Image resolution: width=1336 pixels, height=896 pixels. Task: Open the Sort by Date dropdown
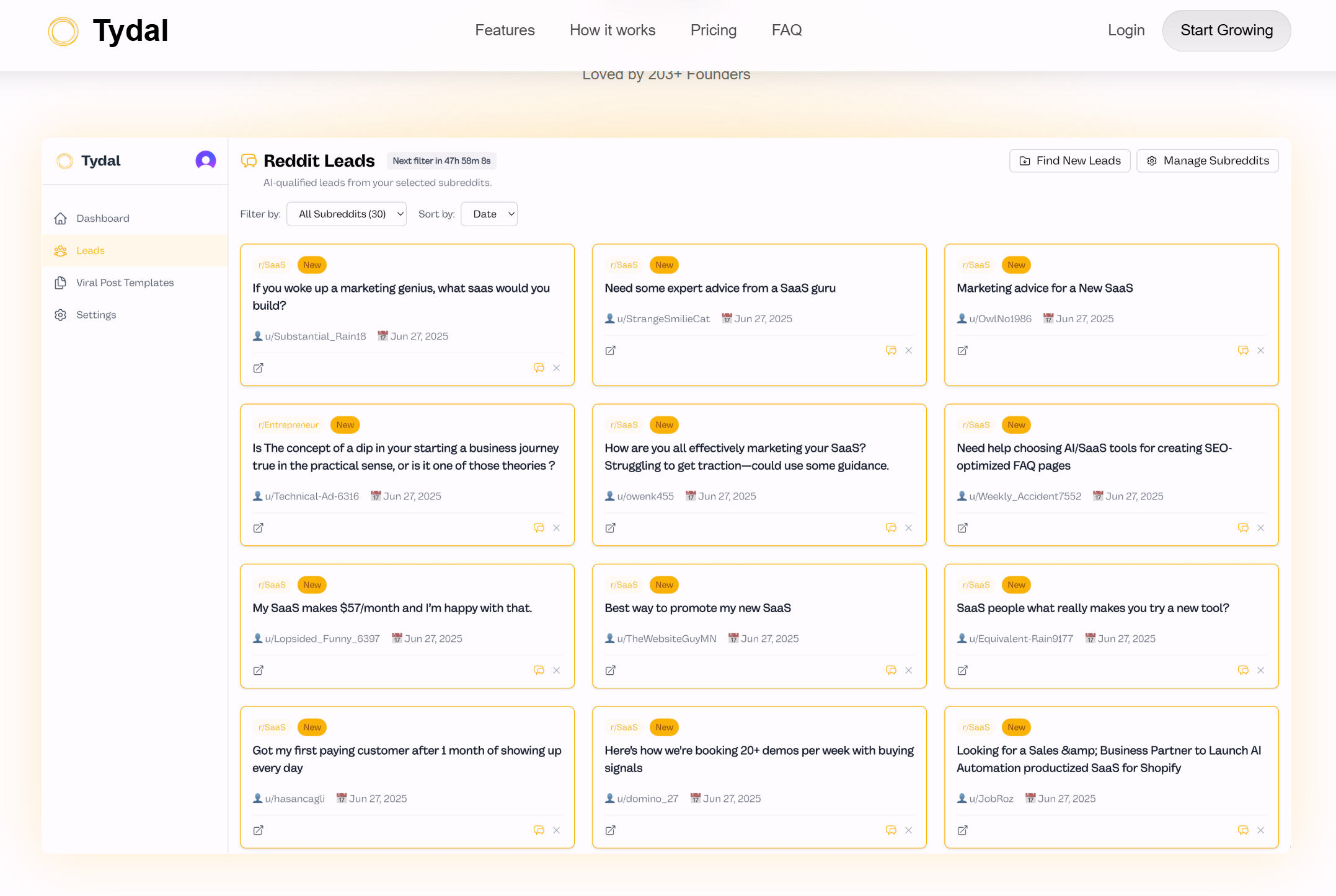pyautogui.click(x=489, y=214)
